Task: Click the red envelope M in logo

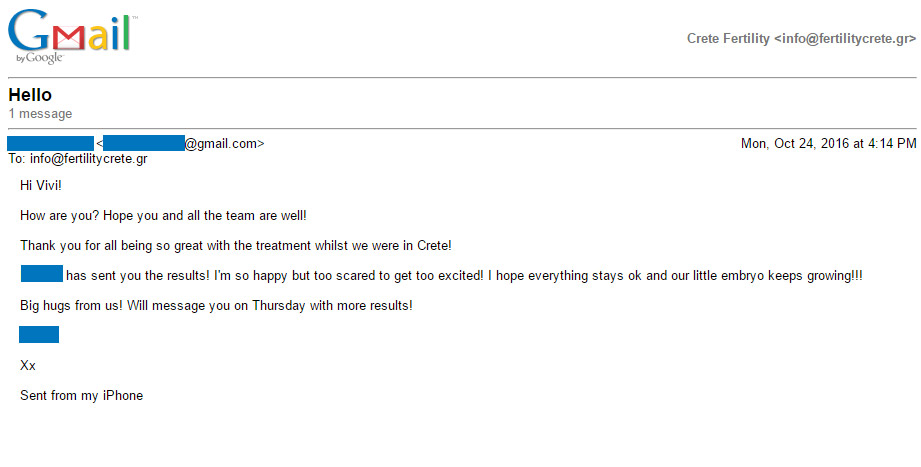Action: [68, 38]
